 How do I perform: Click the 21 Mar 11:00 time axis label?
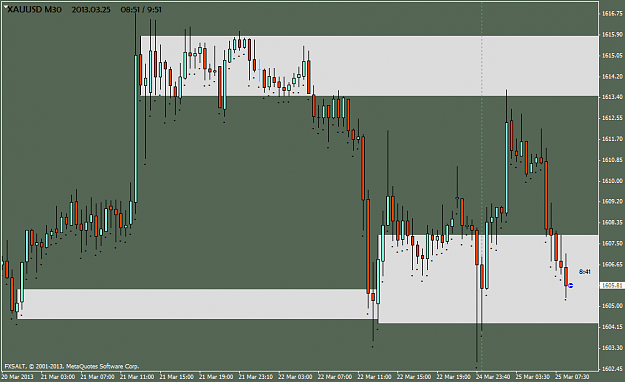coord(137,377)
